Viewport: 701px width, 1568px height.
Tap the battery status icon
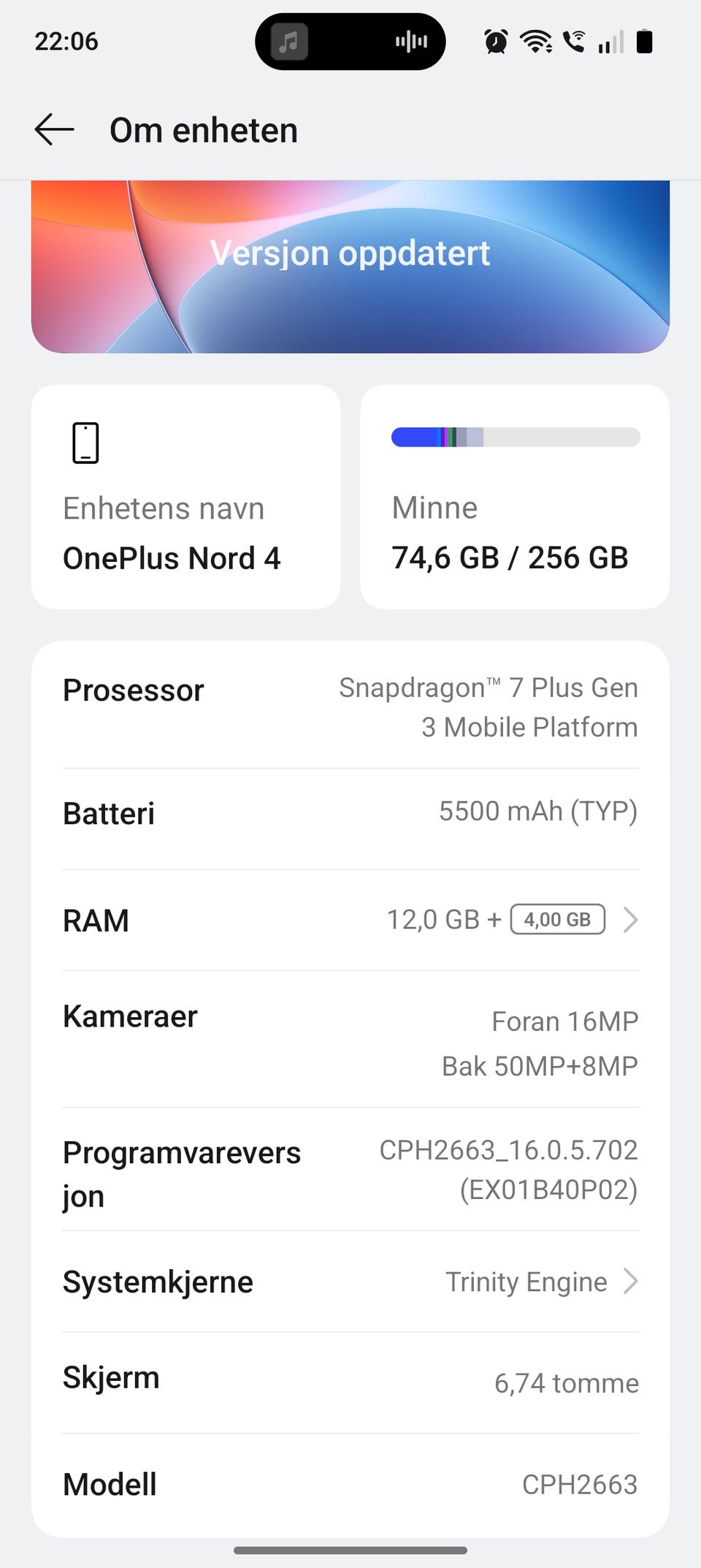click(x=644, y=42)
